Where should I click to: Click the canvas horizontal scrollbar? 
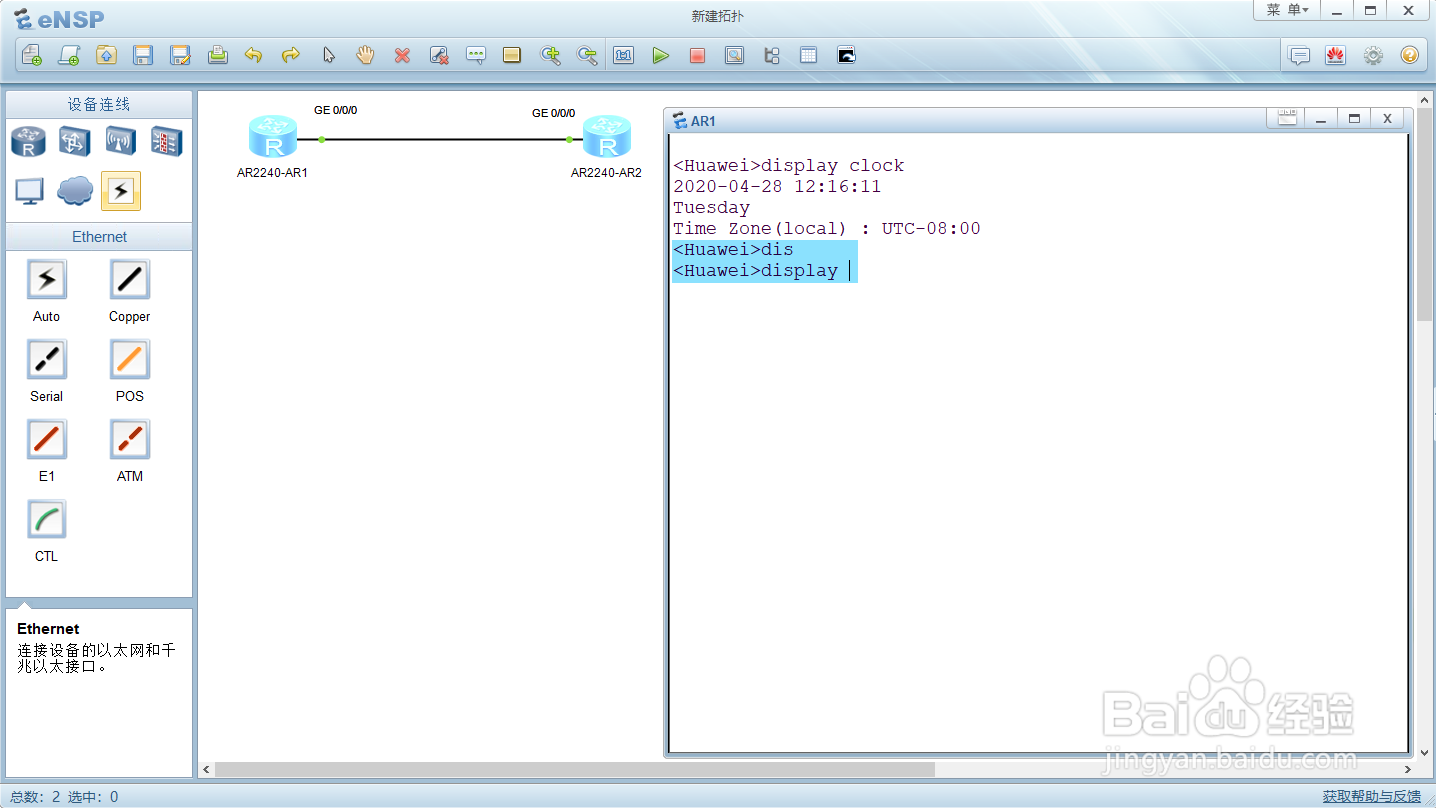pos(574,769)
